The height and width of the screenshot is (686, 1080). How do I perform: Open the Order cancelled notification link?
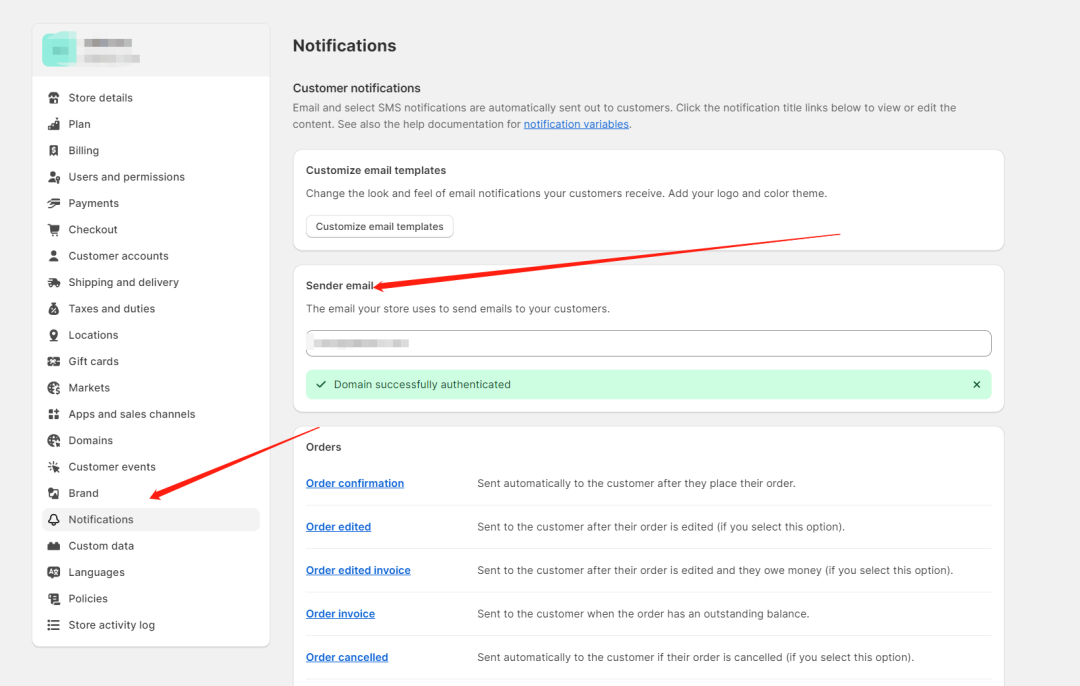347,658
